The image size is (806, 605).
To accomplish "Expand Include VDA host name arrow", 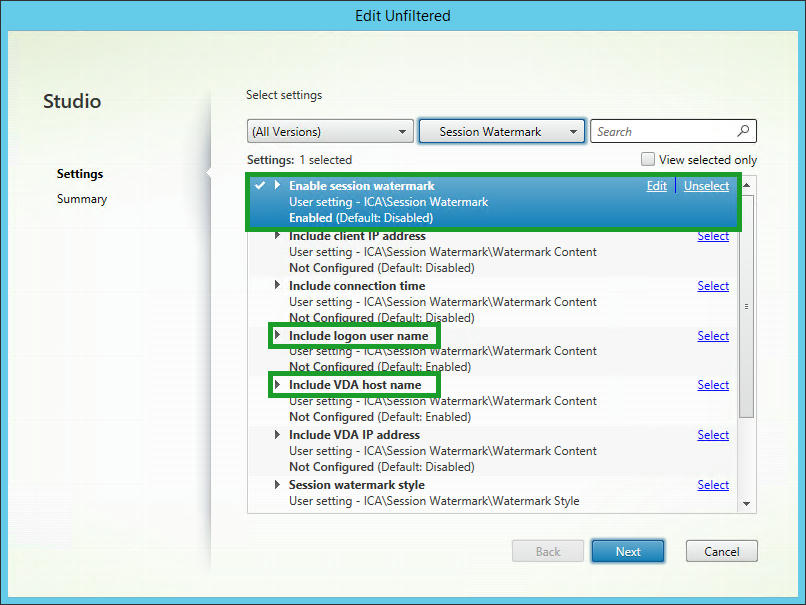I will [x=278, y=385].
